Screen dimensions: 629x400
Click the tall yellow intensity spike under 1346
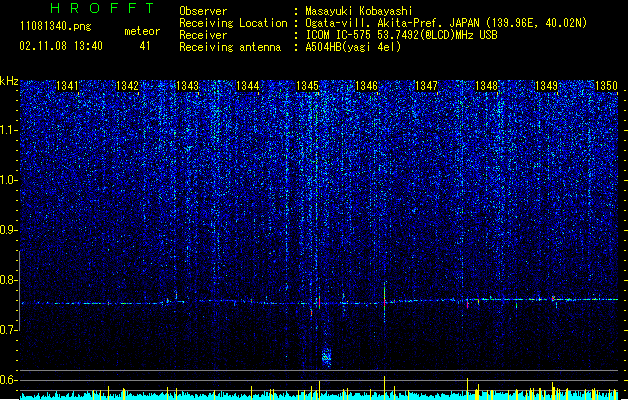tap(385, 388)
